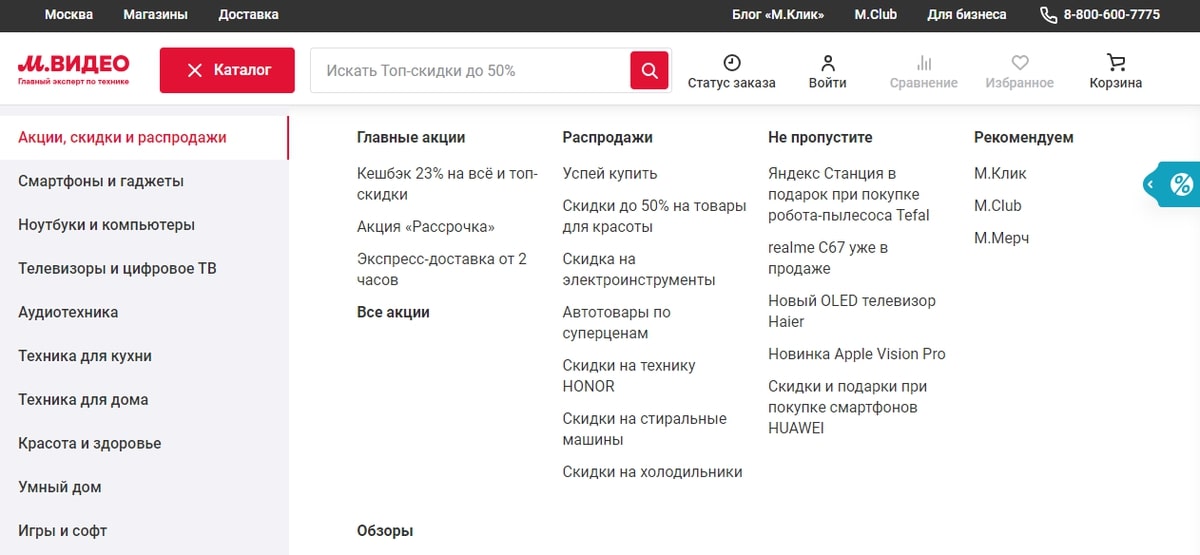Select Красота и здоровье category
This screenshot has width=1200, height=555.
[x=144, y=444]
